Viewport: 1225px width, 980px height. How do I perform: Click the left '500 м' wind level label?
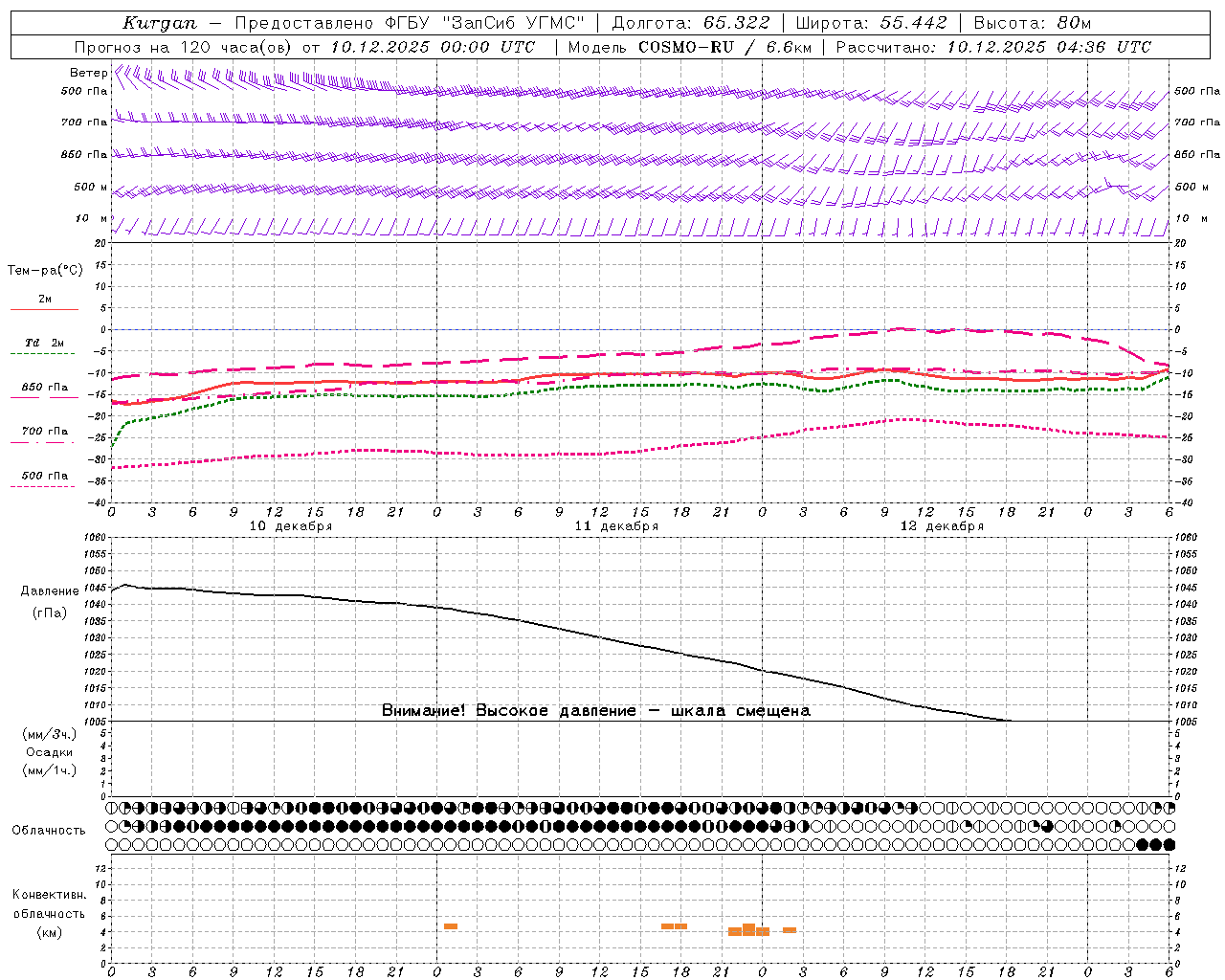(x=91, y=187)
